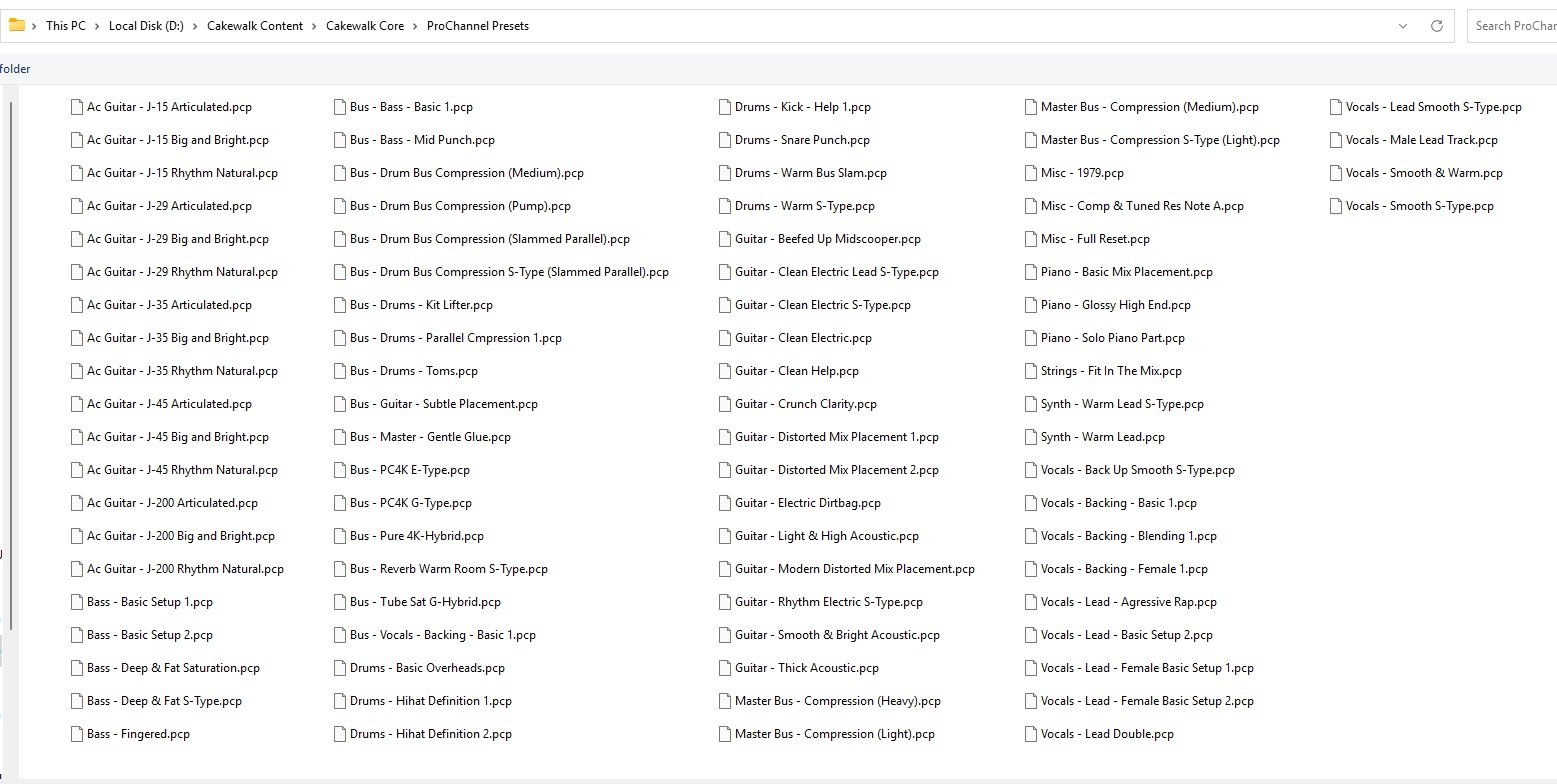
Task: Select file name Guitar - Crunch Clarity.pcp
Action: 806,404
